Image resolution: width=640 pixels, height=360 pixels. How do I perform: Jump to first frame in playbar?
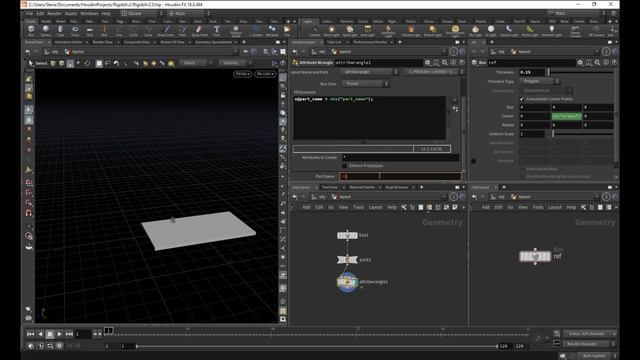pos(30,334)
